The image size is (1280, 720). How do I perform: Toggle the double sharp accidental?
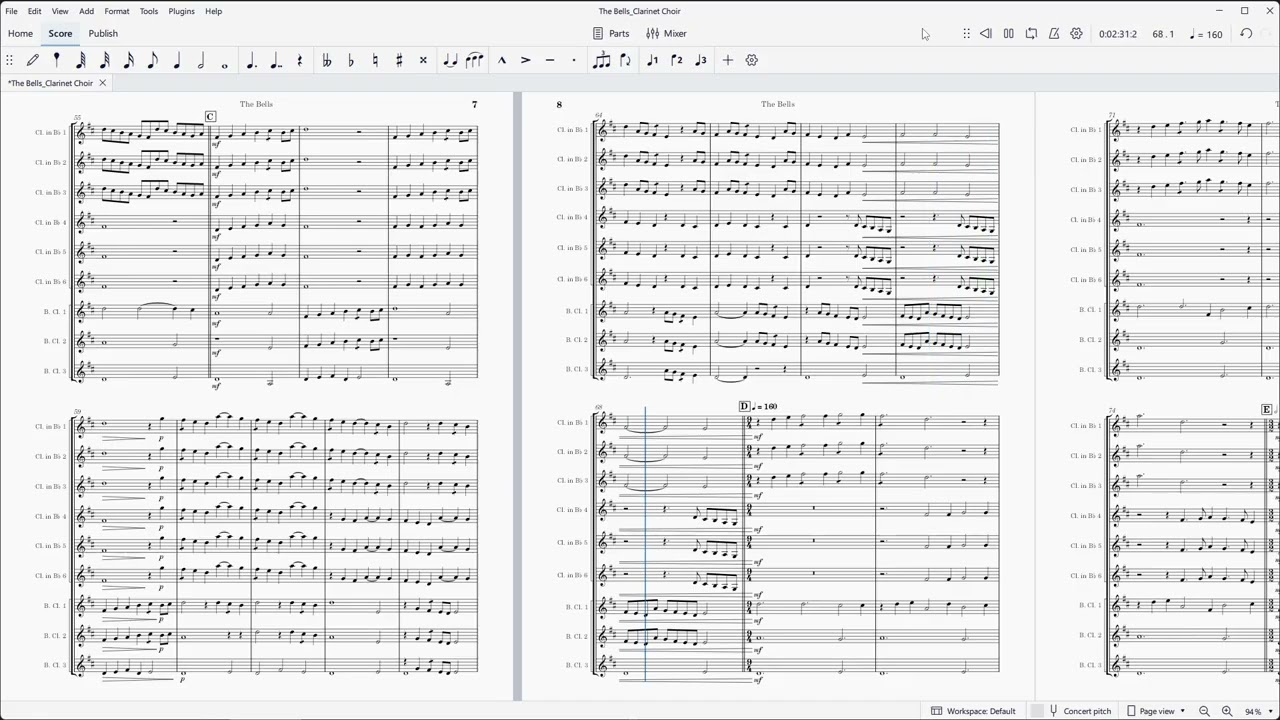point(422,60)
